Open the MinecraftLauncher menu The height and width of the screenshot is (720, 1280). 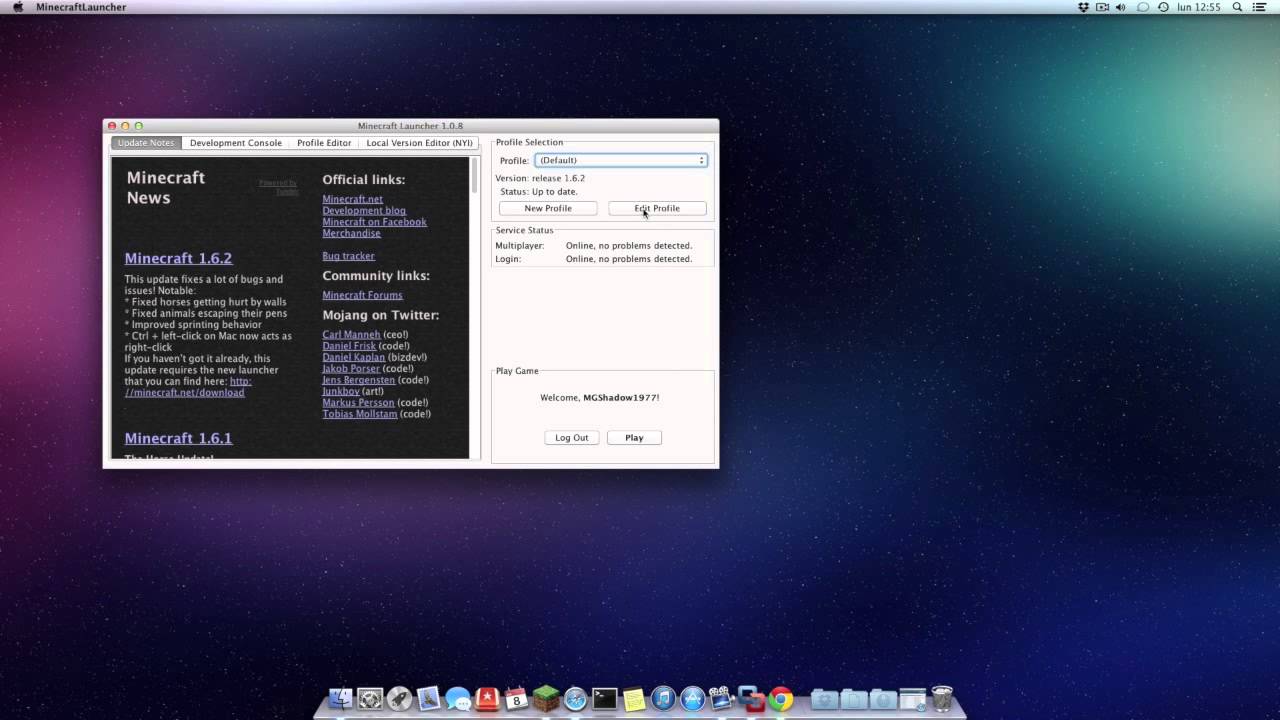[81, 7]
